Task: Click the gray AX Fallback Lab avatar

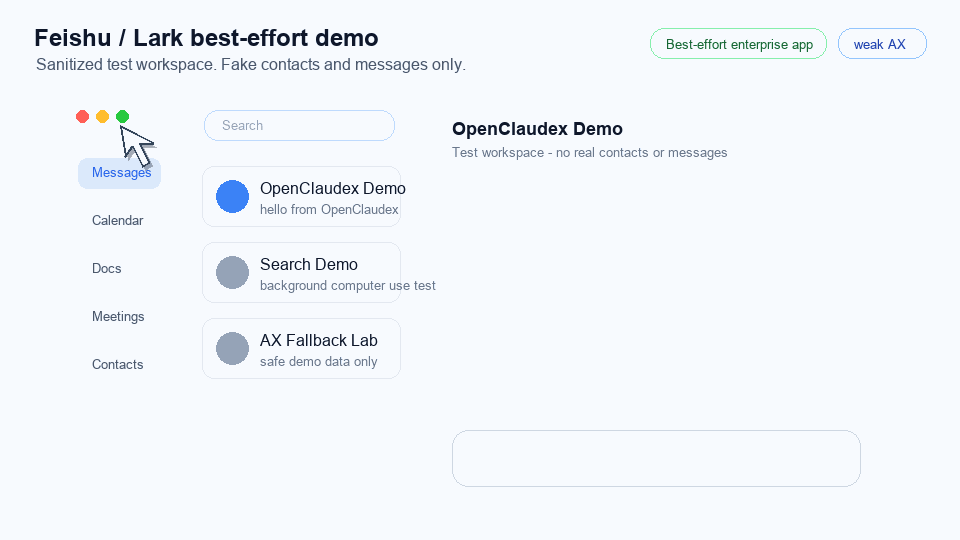Action: click(x=233, y=348)
